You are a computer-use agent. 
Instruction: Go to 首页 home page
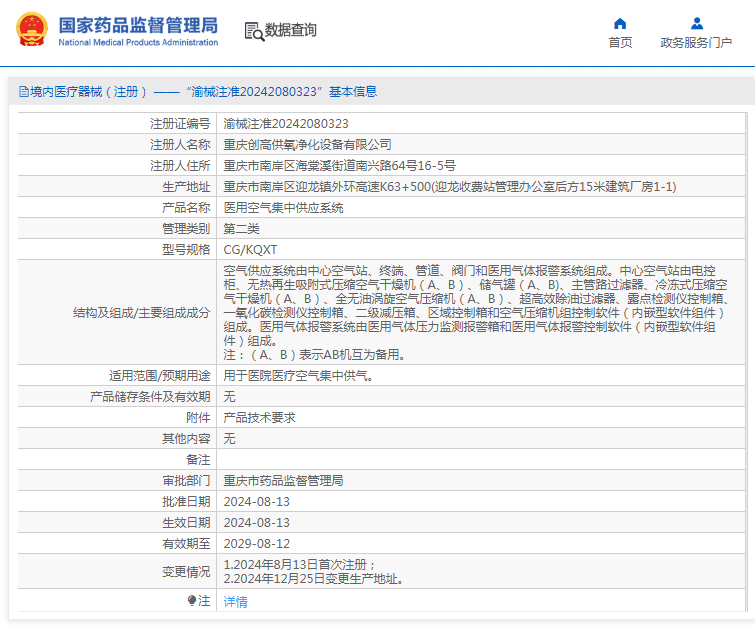pos(620,42)
